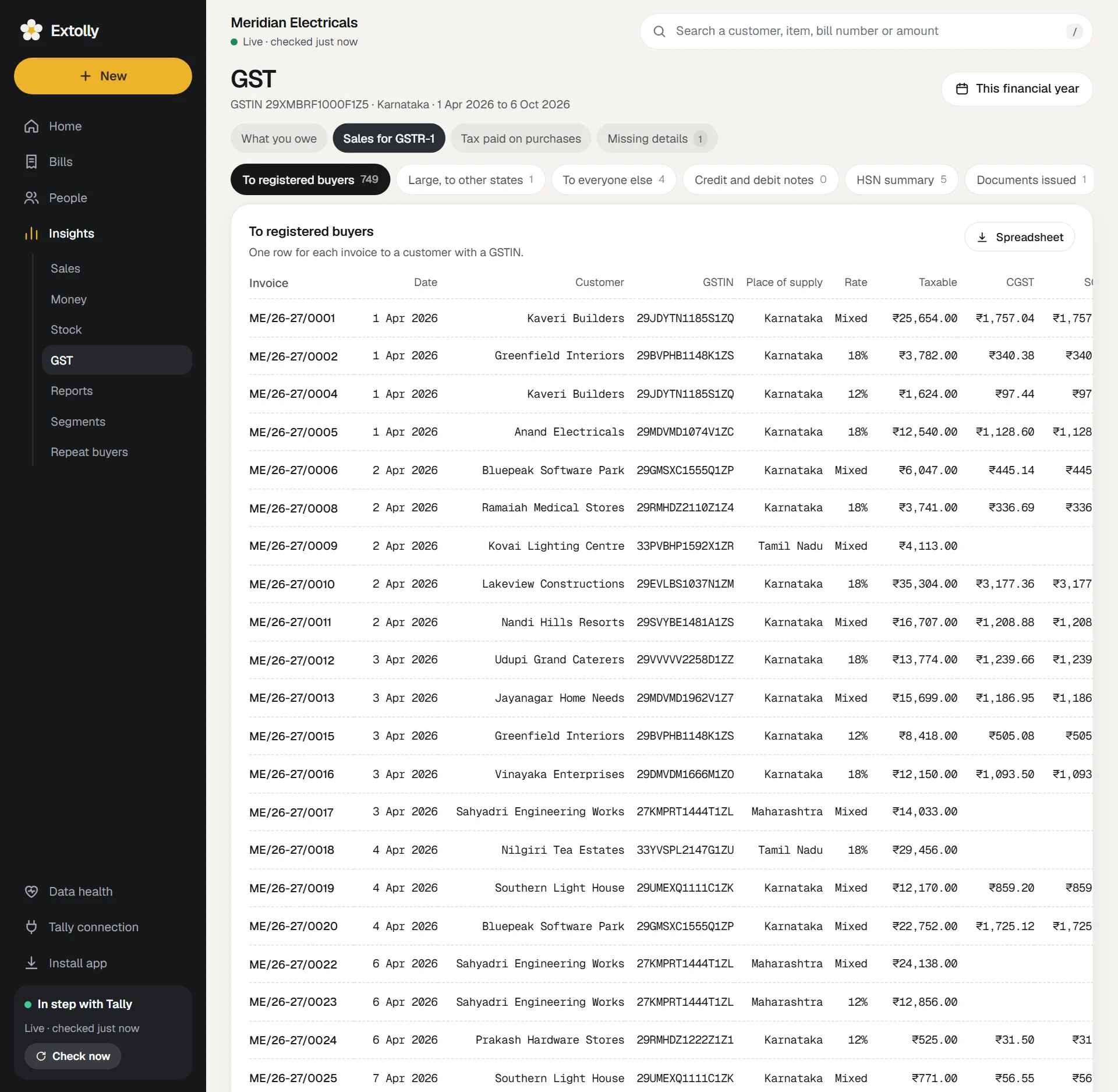Click the Taxable column header
Viewport: 1118px width, 1092px height.
click(937, 282)
